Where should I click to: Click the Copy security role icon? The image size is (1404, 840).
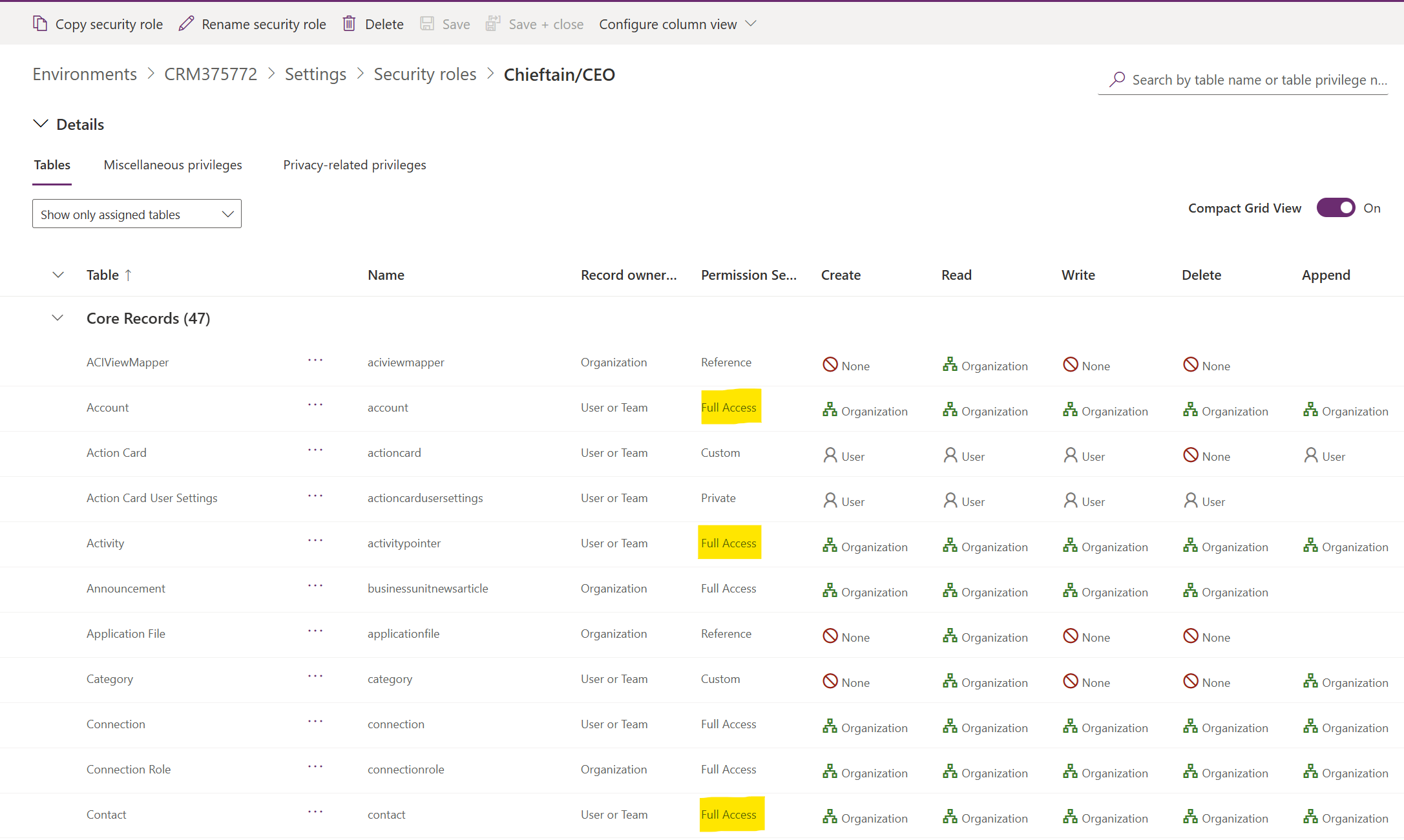pos(40,23)
